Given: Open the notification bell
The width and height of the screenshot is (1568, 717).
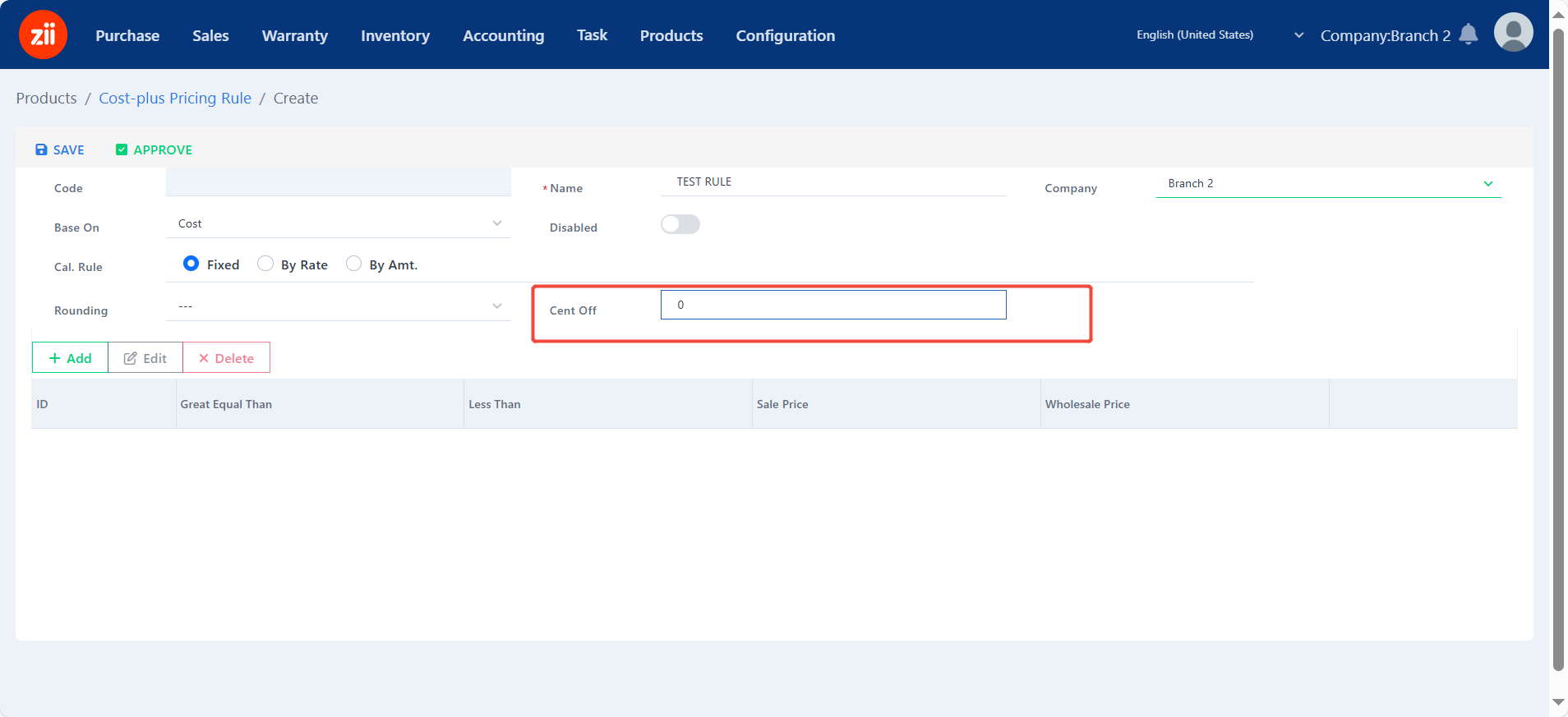Looking at the screenshot, I should point(1469,34).
